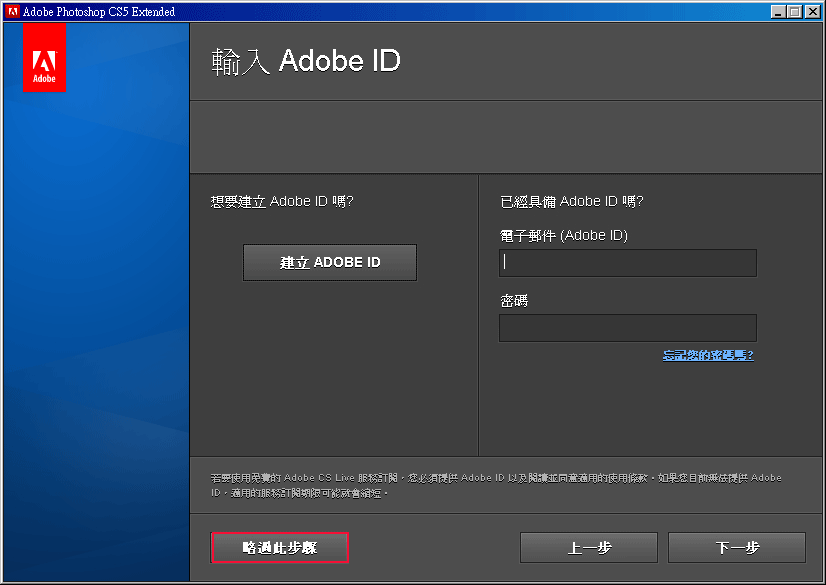
Task: Click the 輸入 Adobe ID heading
Action: 306,62
